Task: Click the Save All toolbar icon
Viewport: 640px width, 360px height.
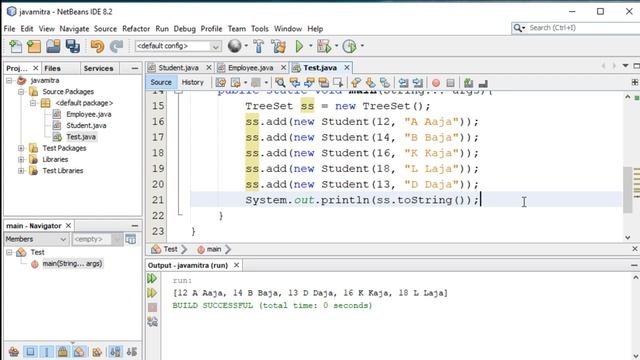Action: [x=73, y=47]
